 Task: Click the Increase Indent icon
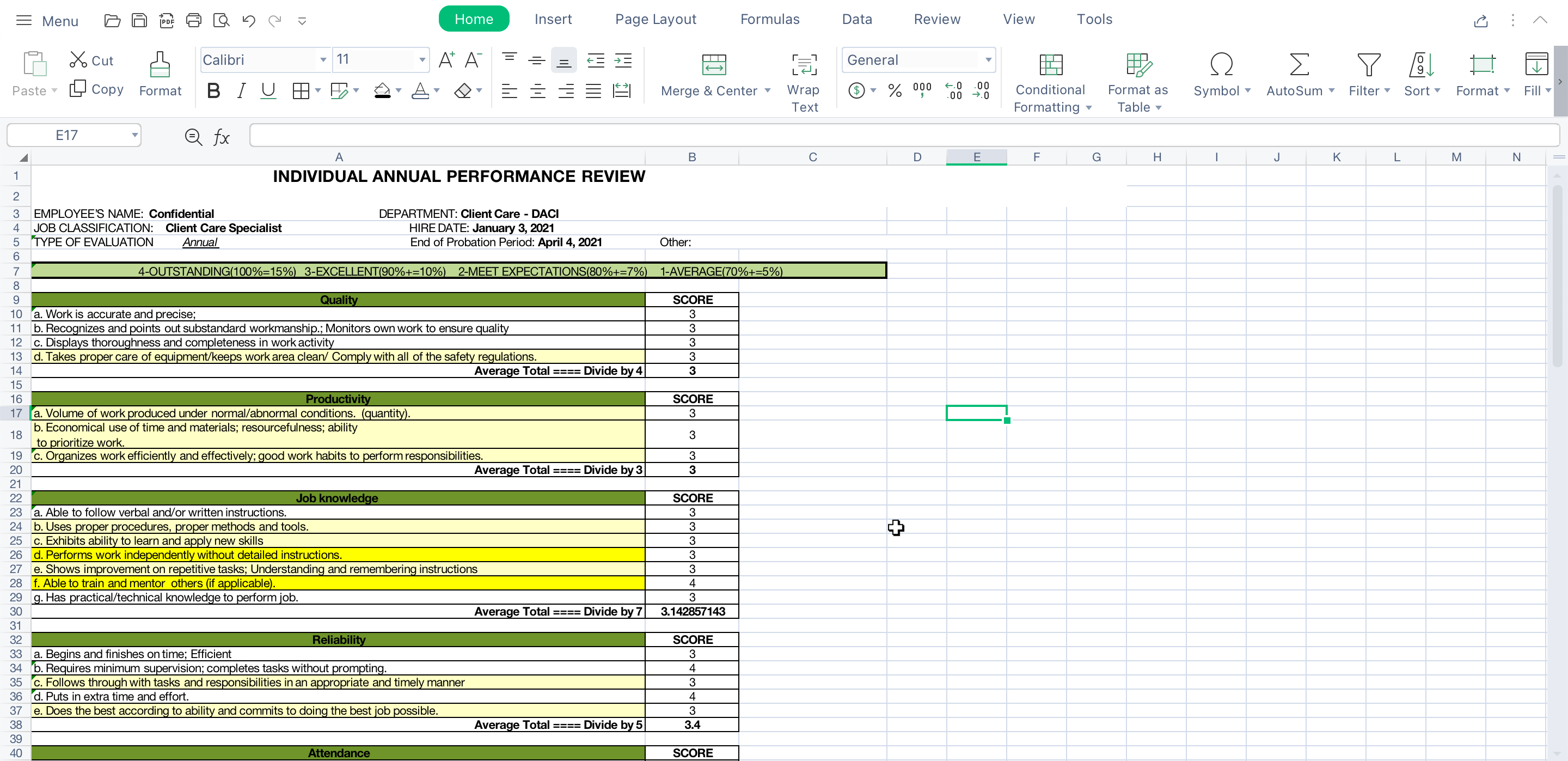pos(623,60)
